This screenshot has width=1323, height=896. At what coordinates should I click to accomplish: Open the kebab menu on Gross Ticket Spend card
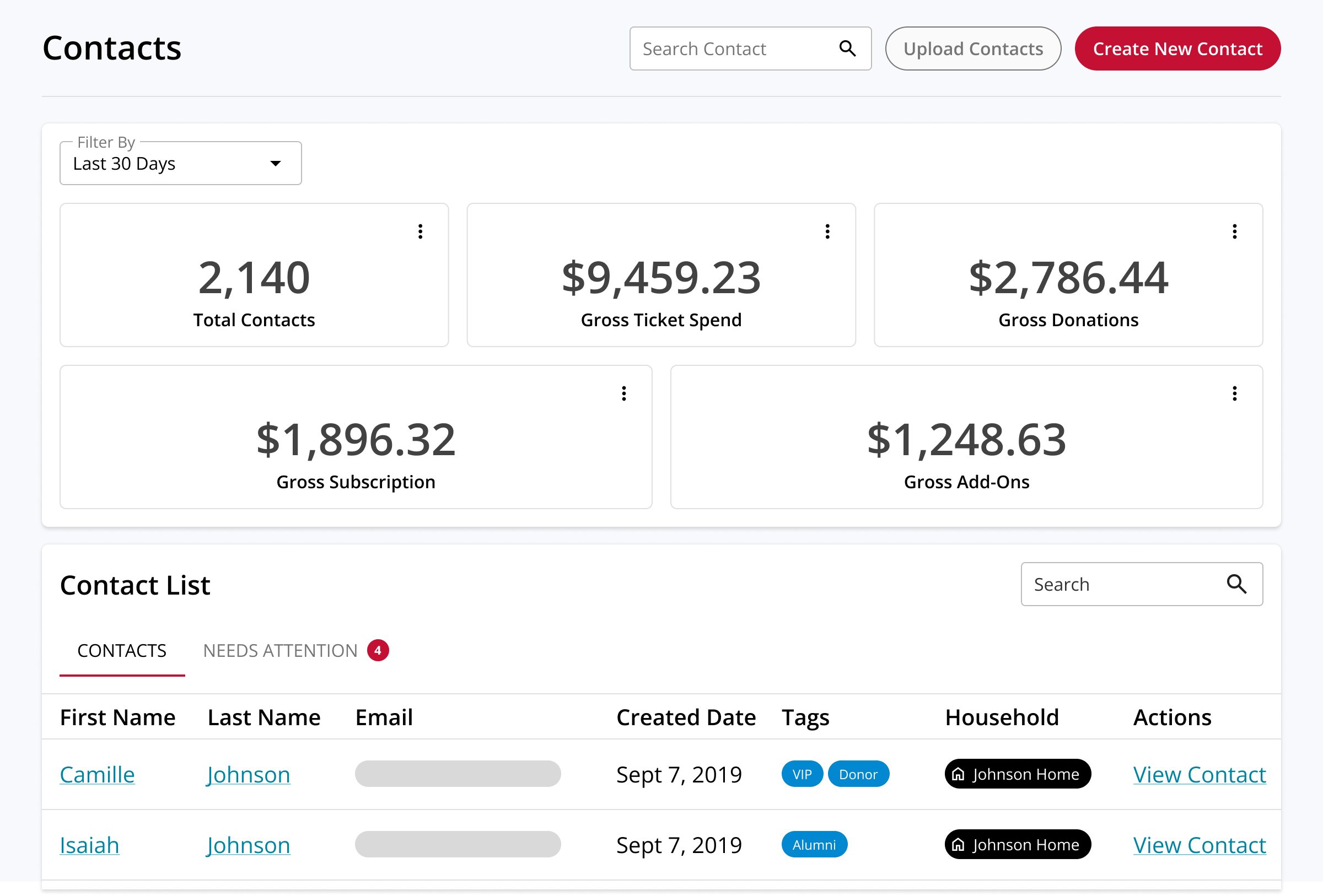[x=827, y=231]
